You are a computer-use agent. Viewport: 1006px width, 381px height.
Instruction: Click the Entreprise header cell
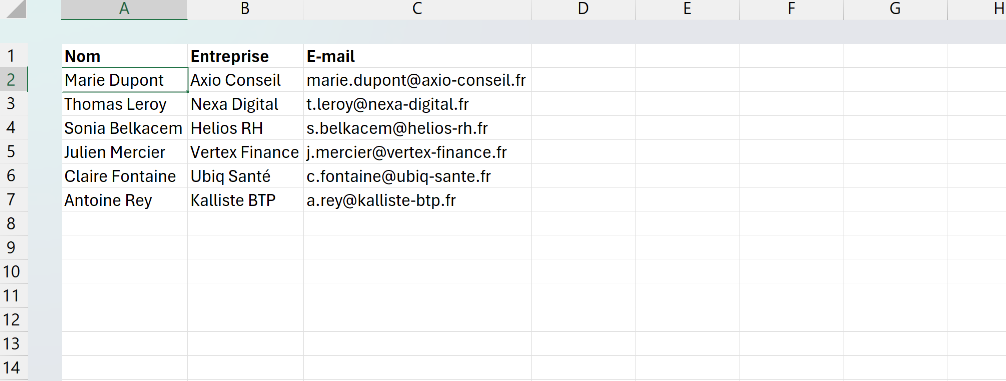(246, 56)
